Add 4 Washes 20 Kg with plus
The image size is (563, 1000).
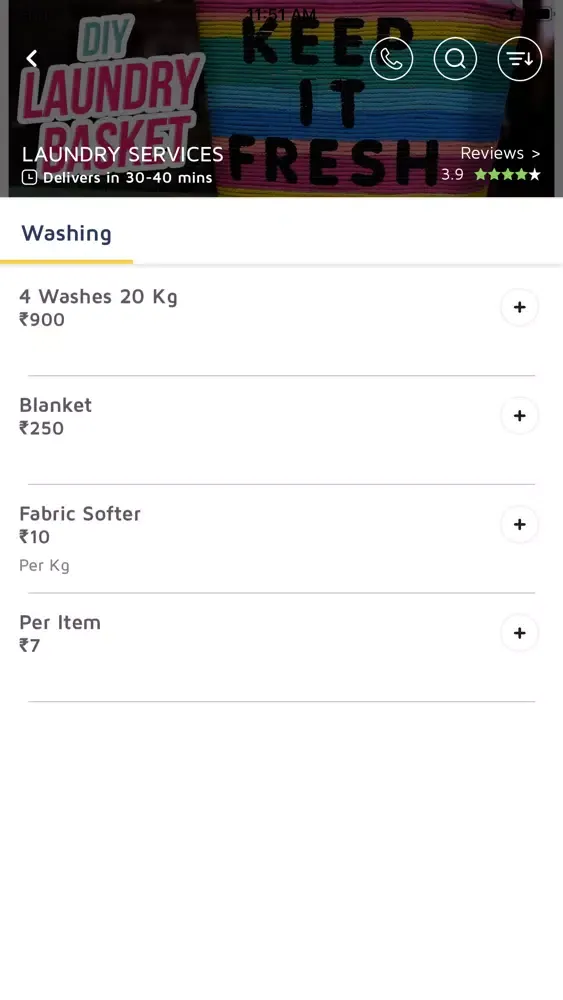pyautogui.click(x=520, y=307)
